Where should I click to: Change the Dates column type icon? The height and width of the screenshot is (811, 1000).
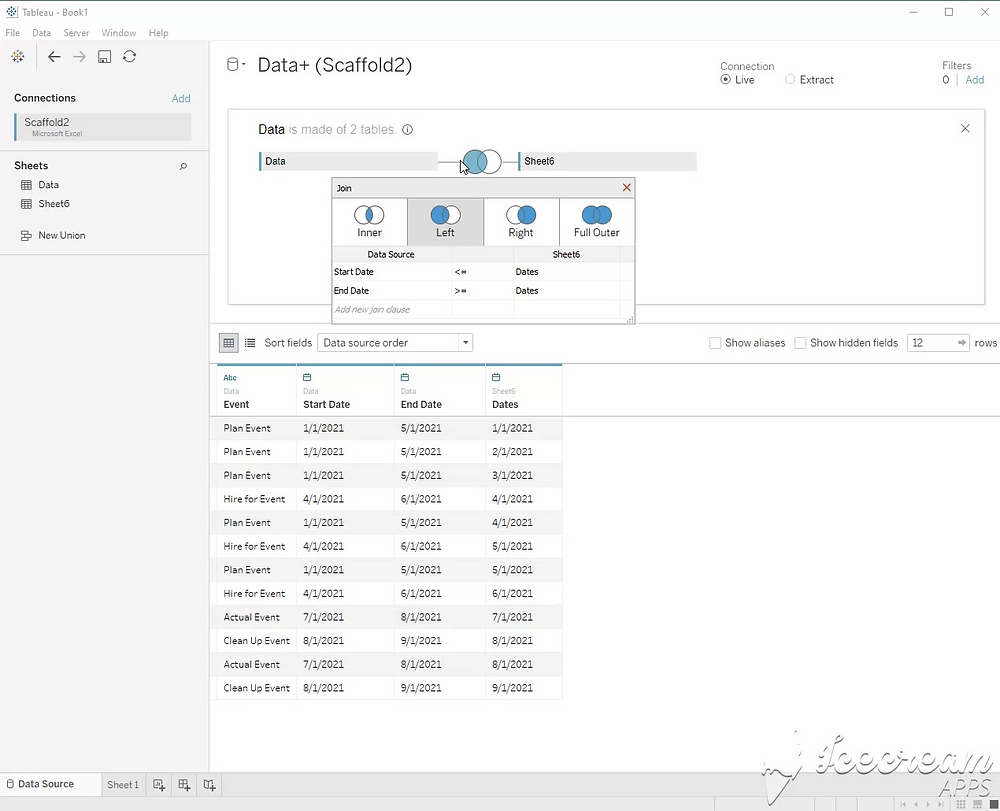[496, 377]
